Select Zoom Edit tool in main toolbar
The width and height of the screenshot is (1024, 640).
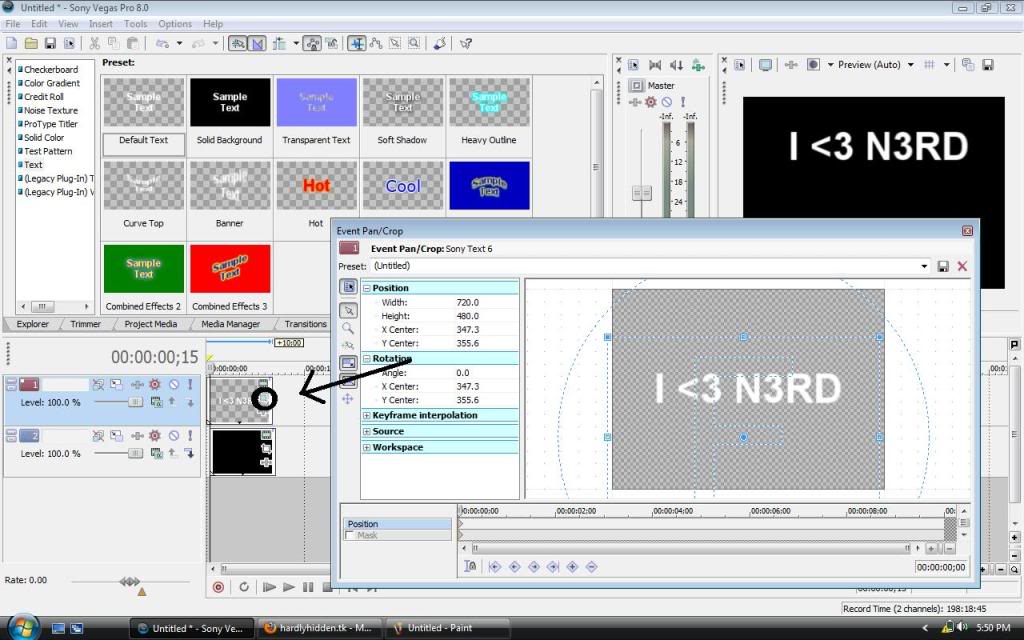414,43
